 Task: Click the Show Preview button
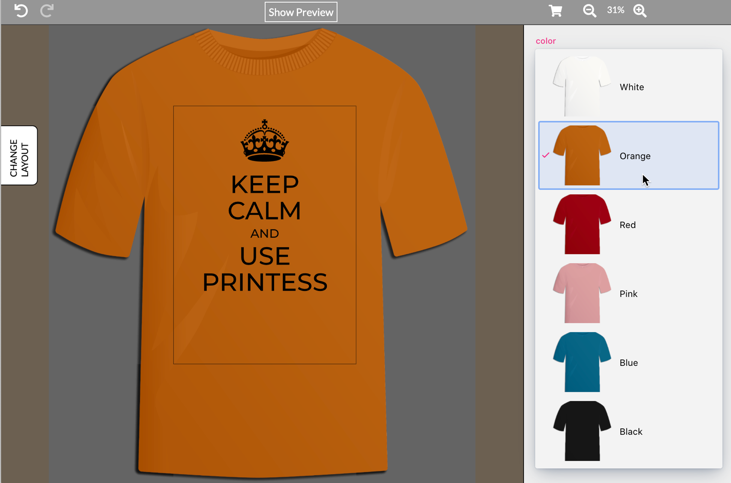click(301, 12)
